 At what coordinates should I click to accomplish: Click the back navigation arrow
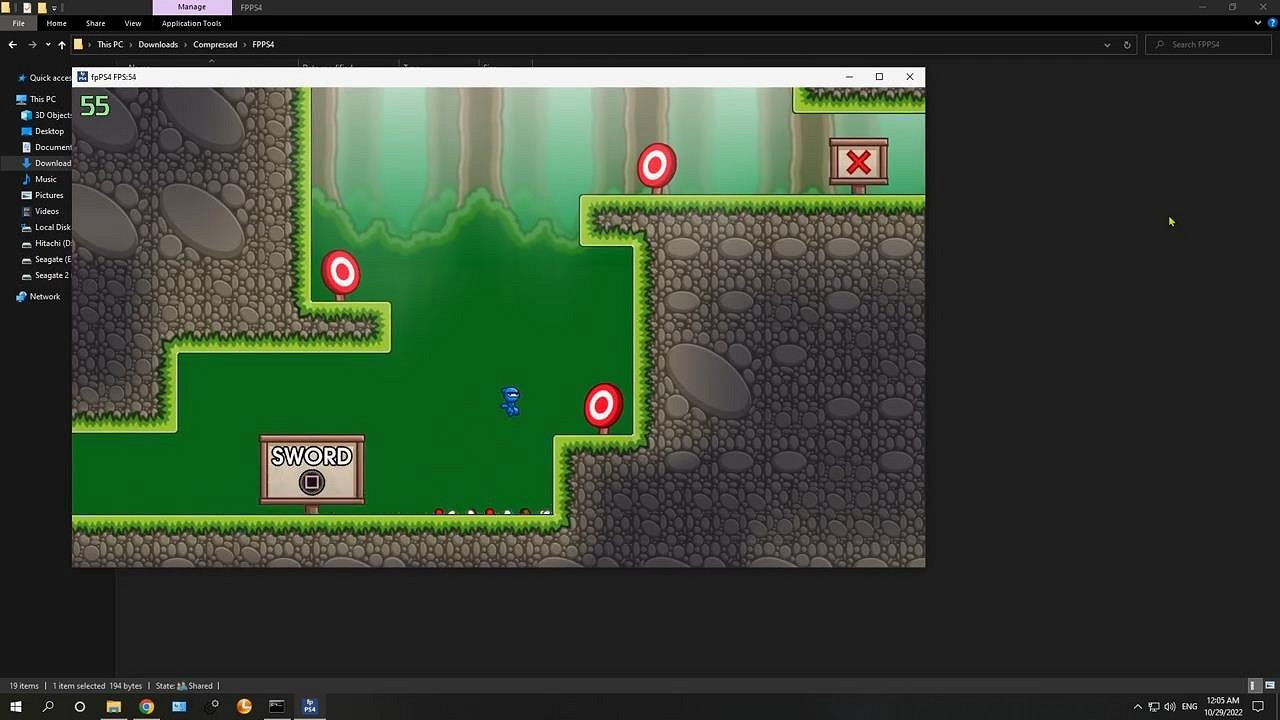pos(12,45)
